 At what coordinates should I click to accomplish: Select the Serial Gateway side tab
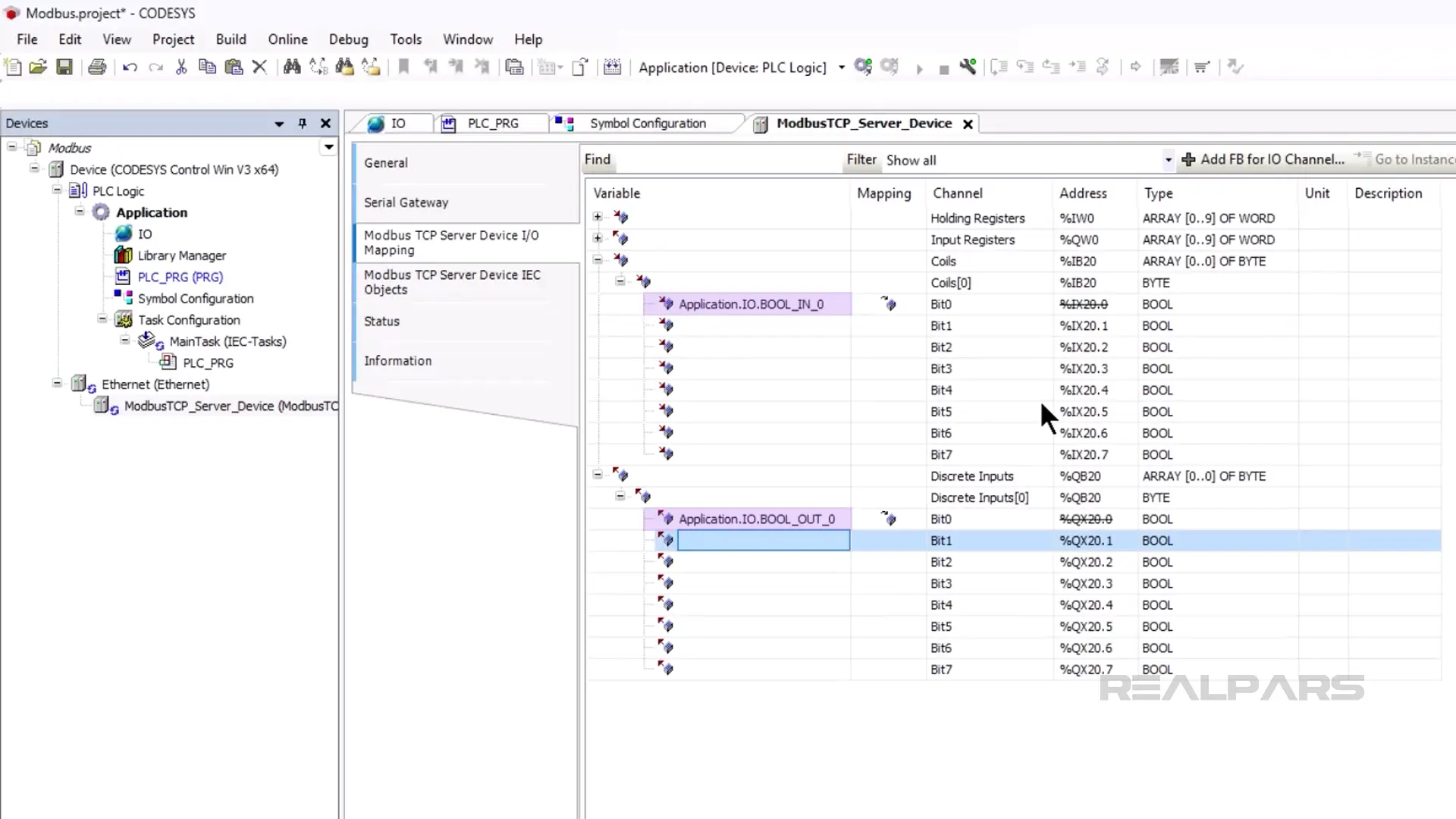pyautogui.click(x=466, y=202)
